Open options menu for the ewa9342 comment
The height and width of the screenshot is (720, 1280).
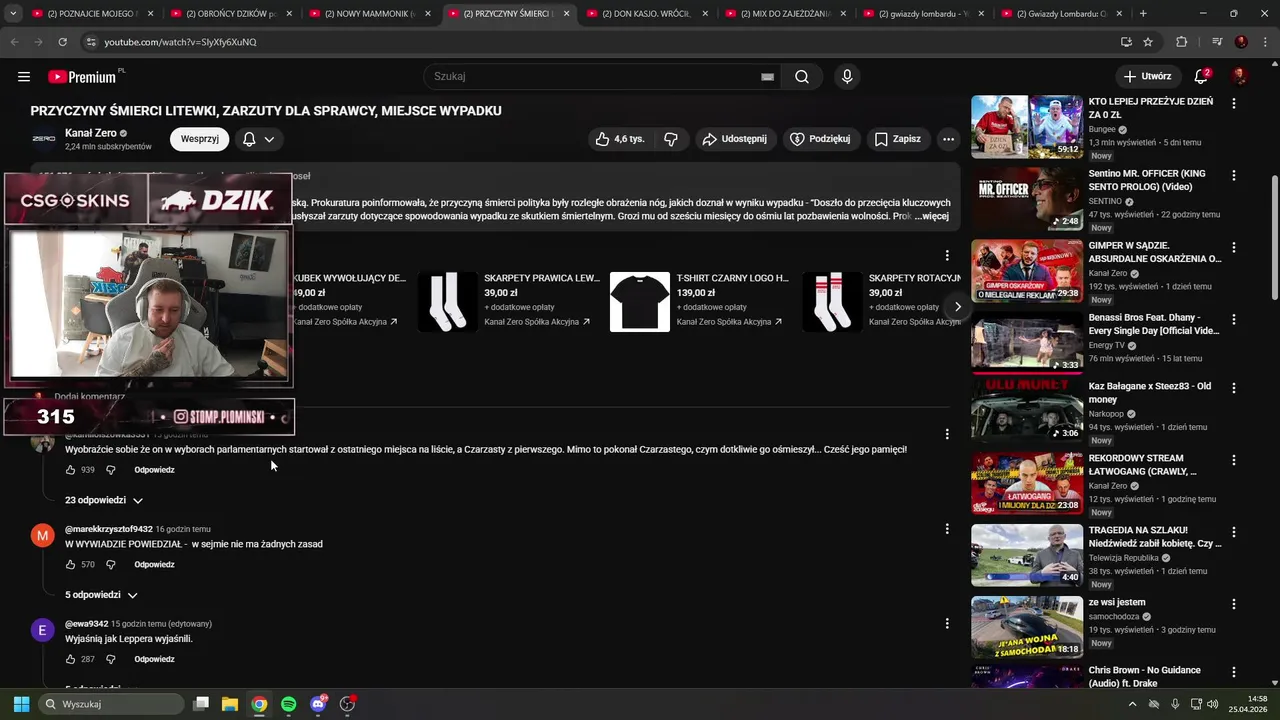947,624
